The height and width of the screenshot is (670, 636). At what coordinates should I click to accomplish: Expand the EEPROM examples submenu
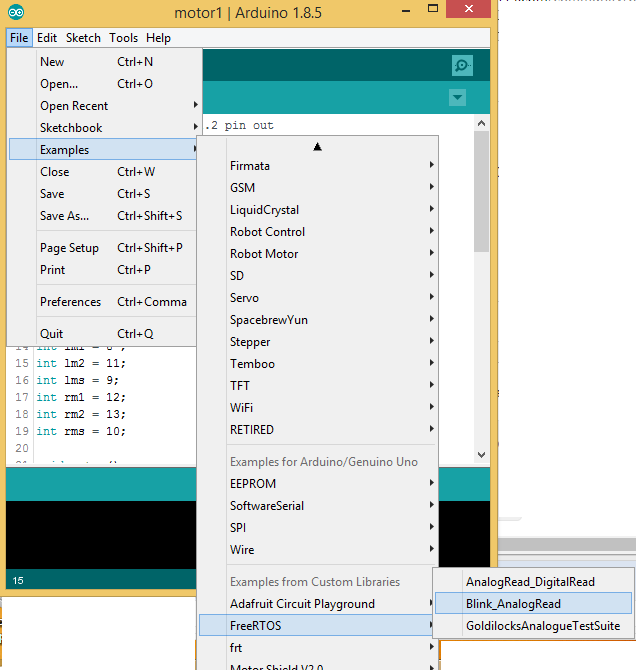coord(251,484)
